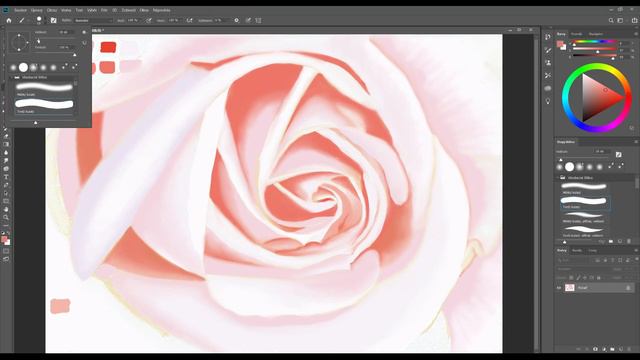Image resolution: width=640 pixels, height=360 pixels.
Task: Toggle pressure for size icon
Action: (248, 20)
